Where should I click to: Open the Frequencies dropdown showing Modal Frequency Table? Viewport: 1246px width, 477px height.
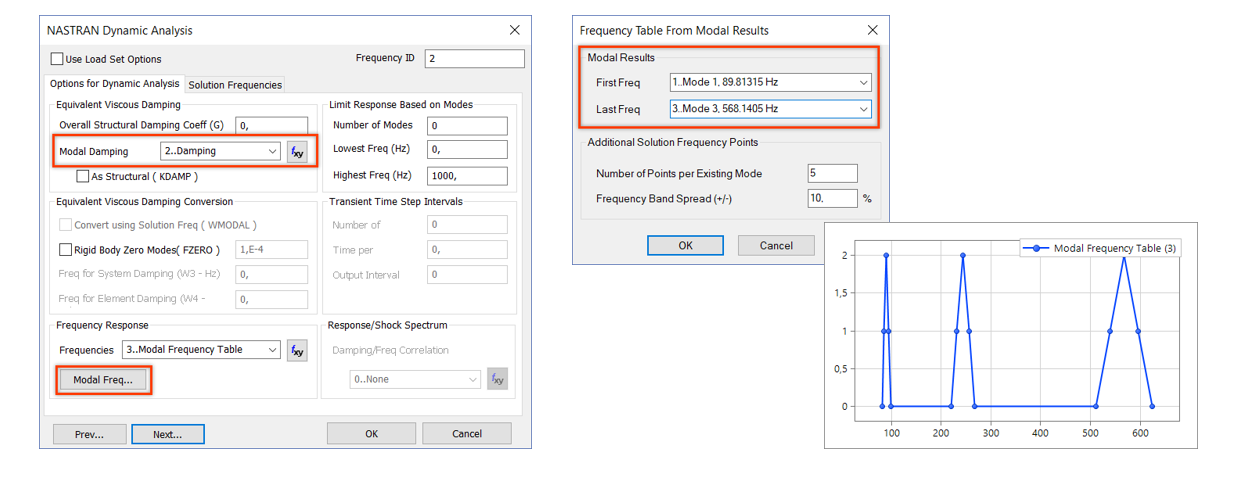201,350
